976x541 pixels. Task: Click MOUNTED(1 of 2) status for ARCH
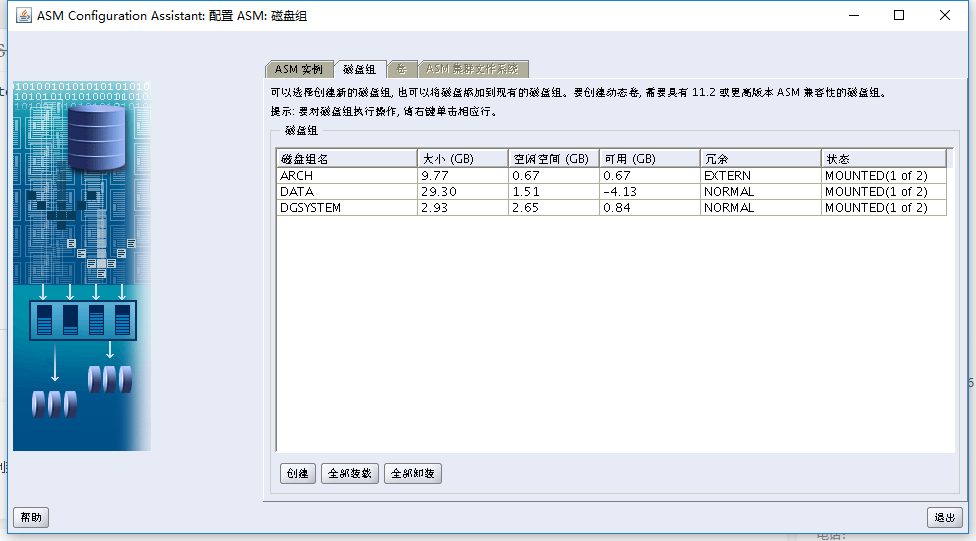[x=884, y=176]
